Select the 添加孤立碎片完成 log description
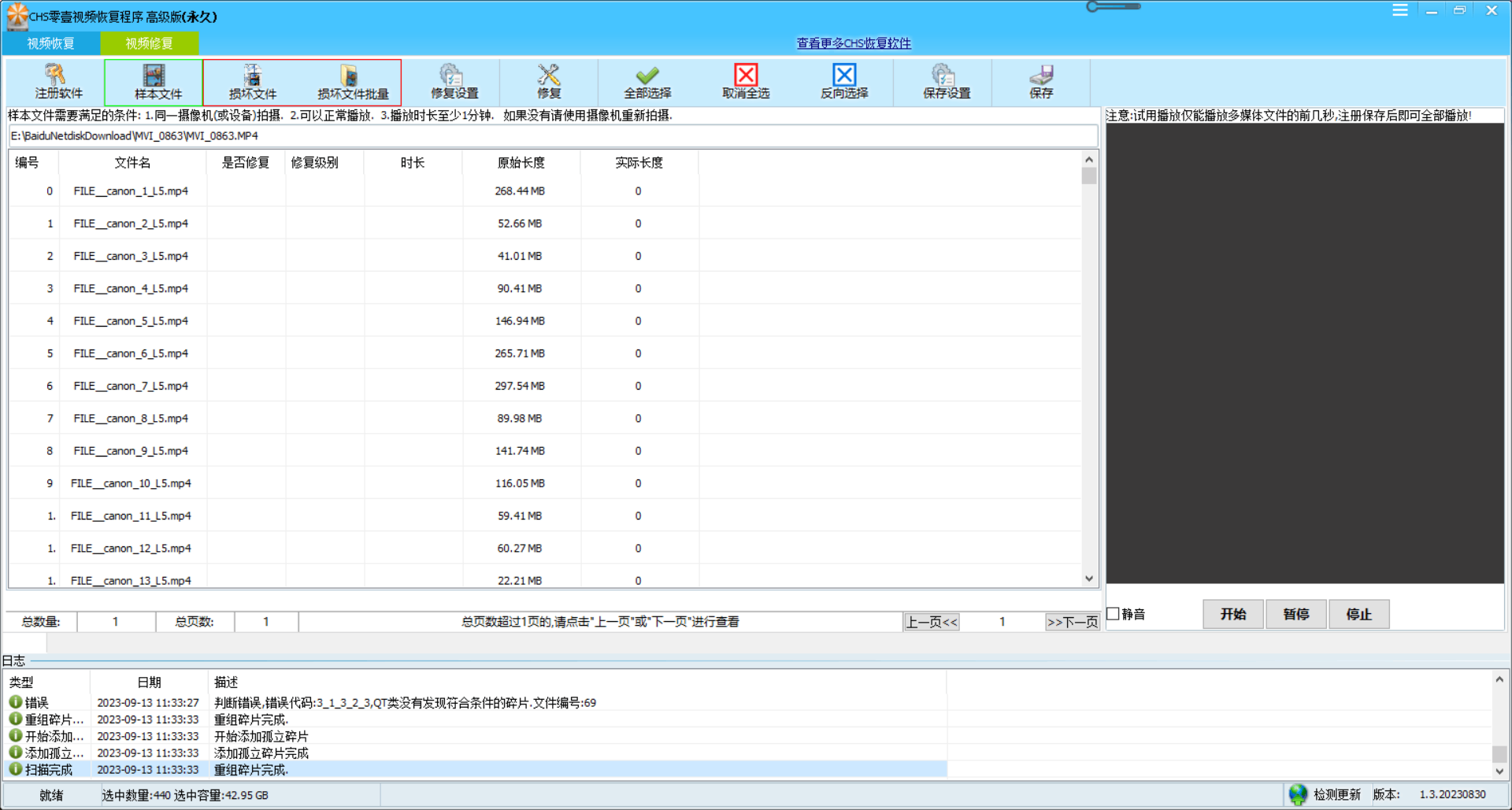Image resolution: width=1512 pixels, height=810 pixels. tap(261, 753)
